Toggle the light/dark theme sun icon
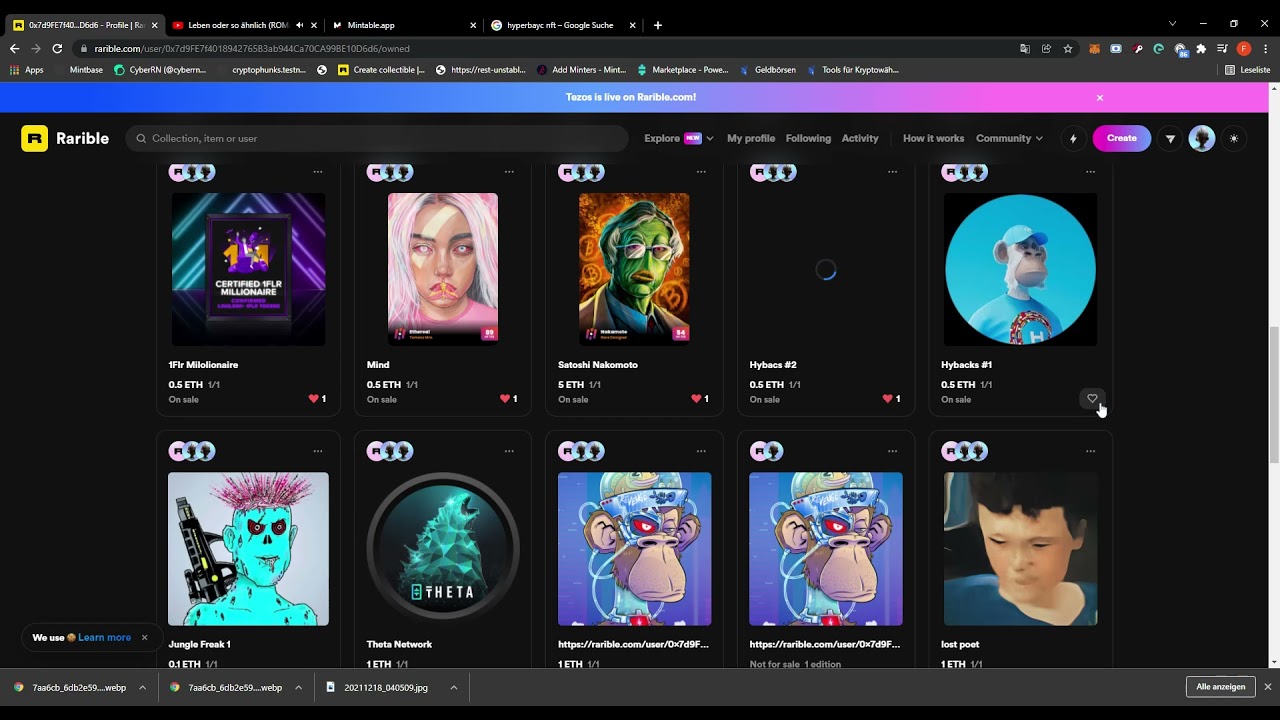The image size is (1280, 720). click(1234, 139)
